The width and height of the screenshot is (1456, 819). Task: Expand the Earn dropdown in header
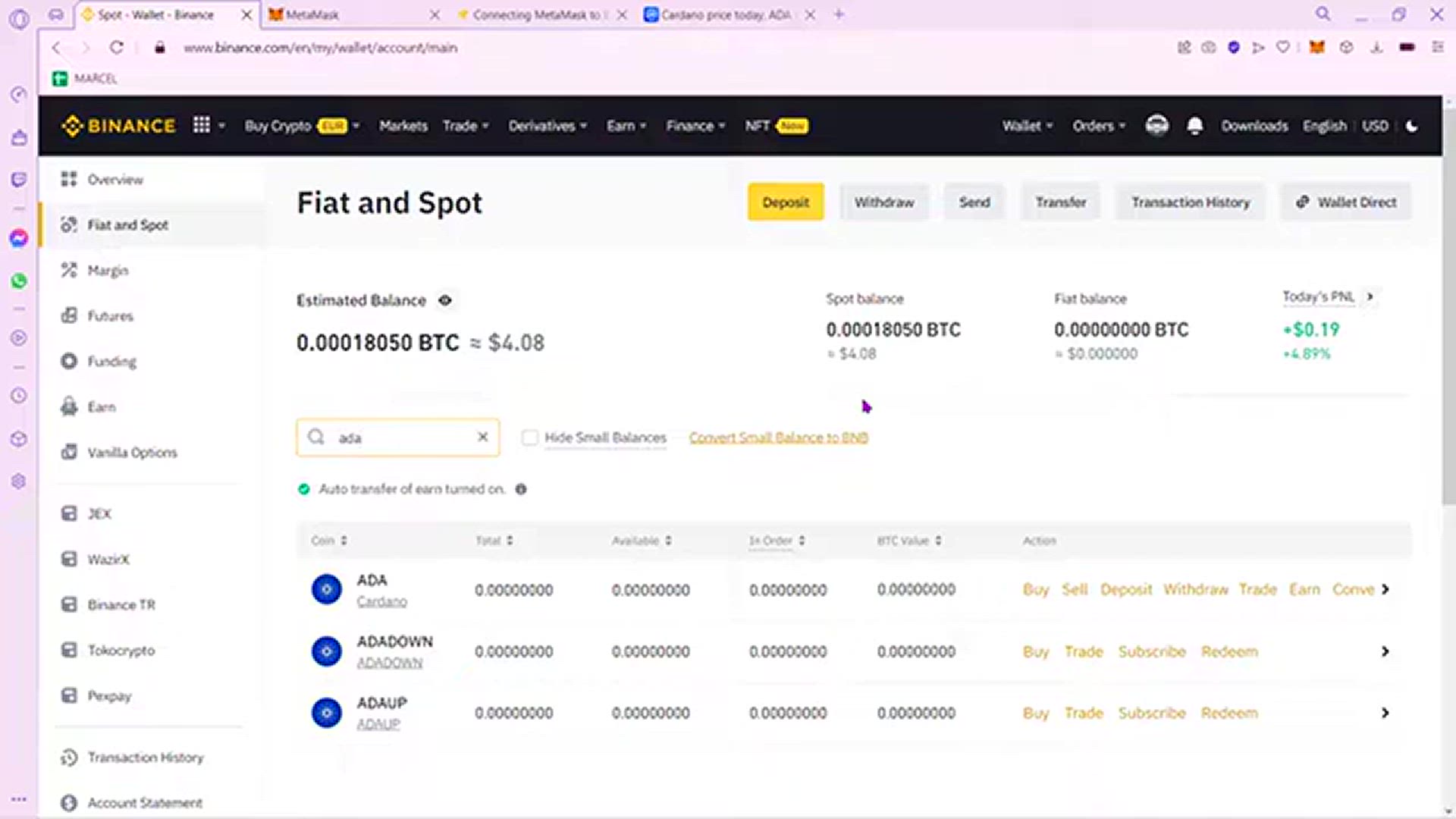tap(626, 126)
